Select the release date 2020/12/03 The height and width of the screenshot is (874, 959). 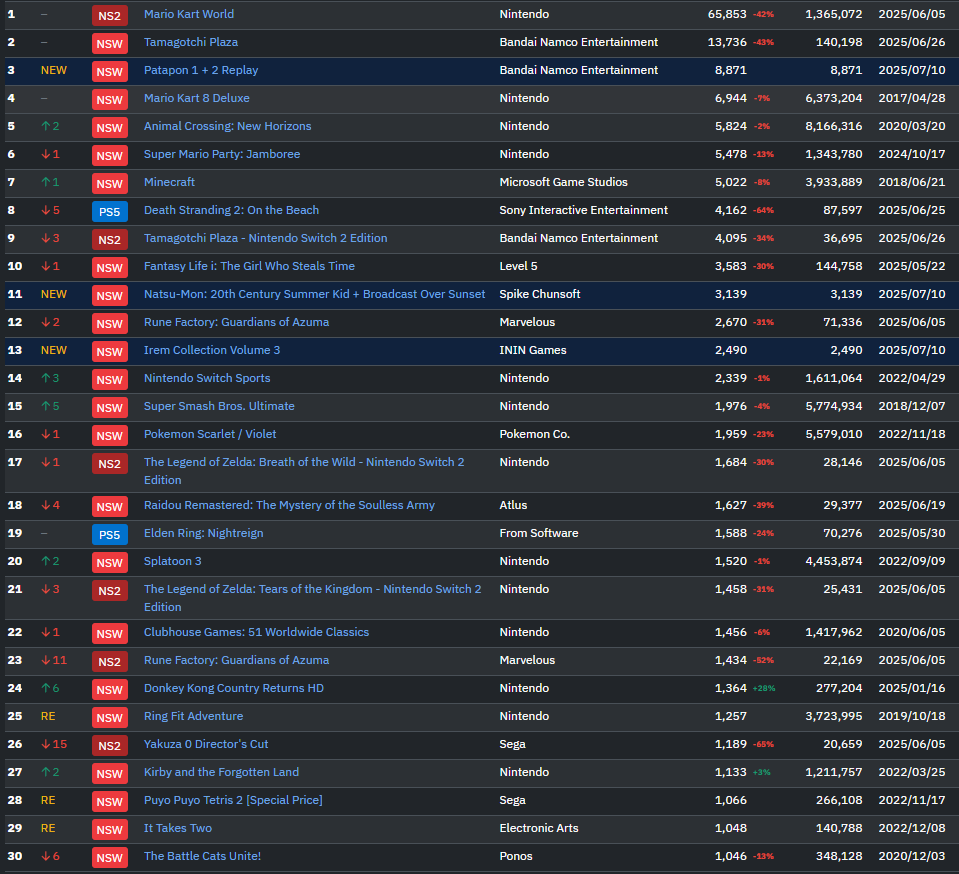click(x=912, y=856)
